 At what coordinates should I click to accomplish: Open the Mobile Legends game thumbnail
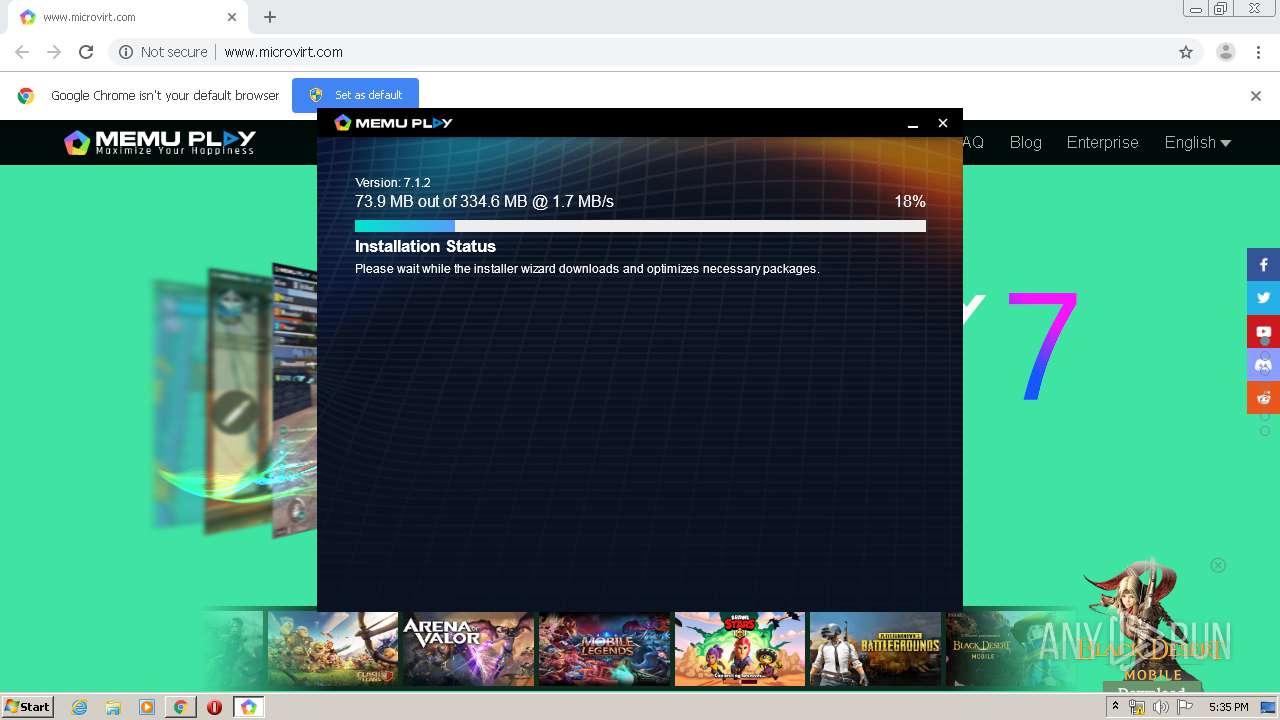click(x=604, y=649)
